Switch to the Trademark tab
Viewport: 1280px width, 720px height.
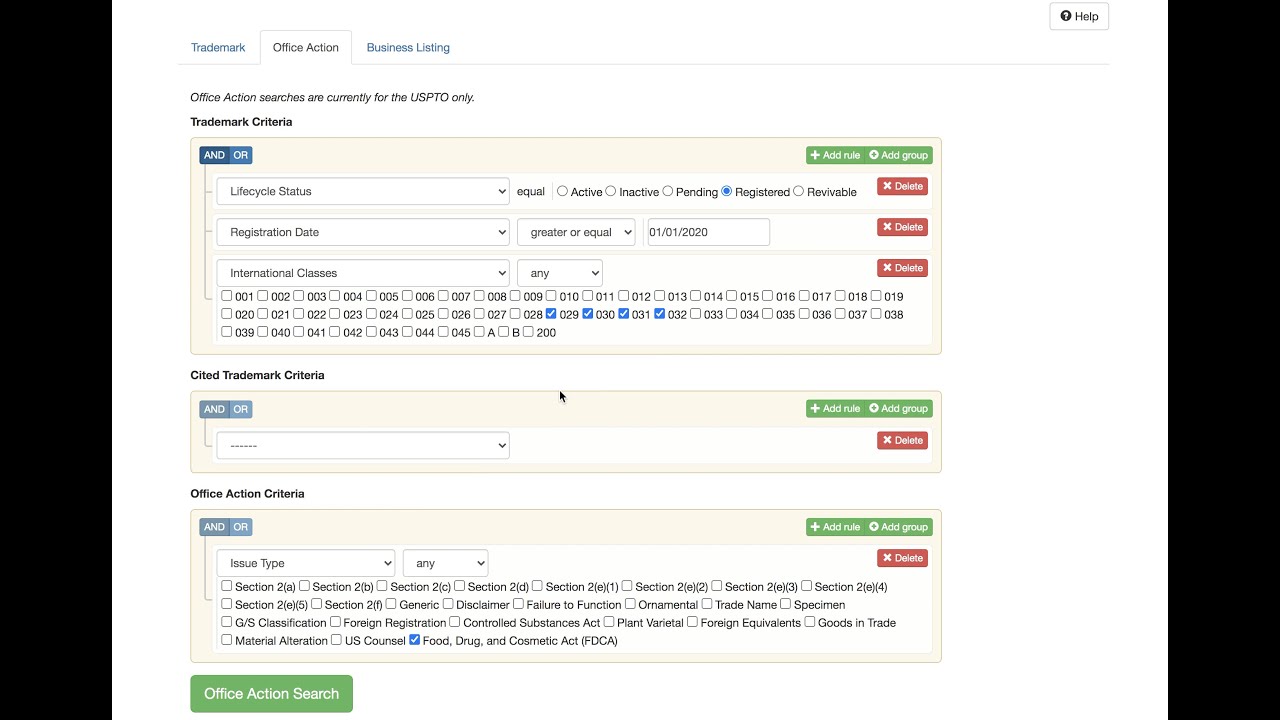(x=218, y=47)
